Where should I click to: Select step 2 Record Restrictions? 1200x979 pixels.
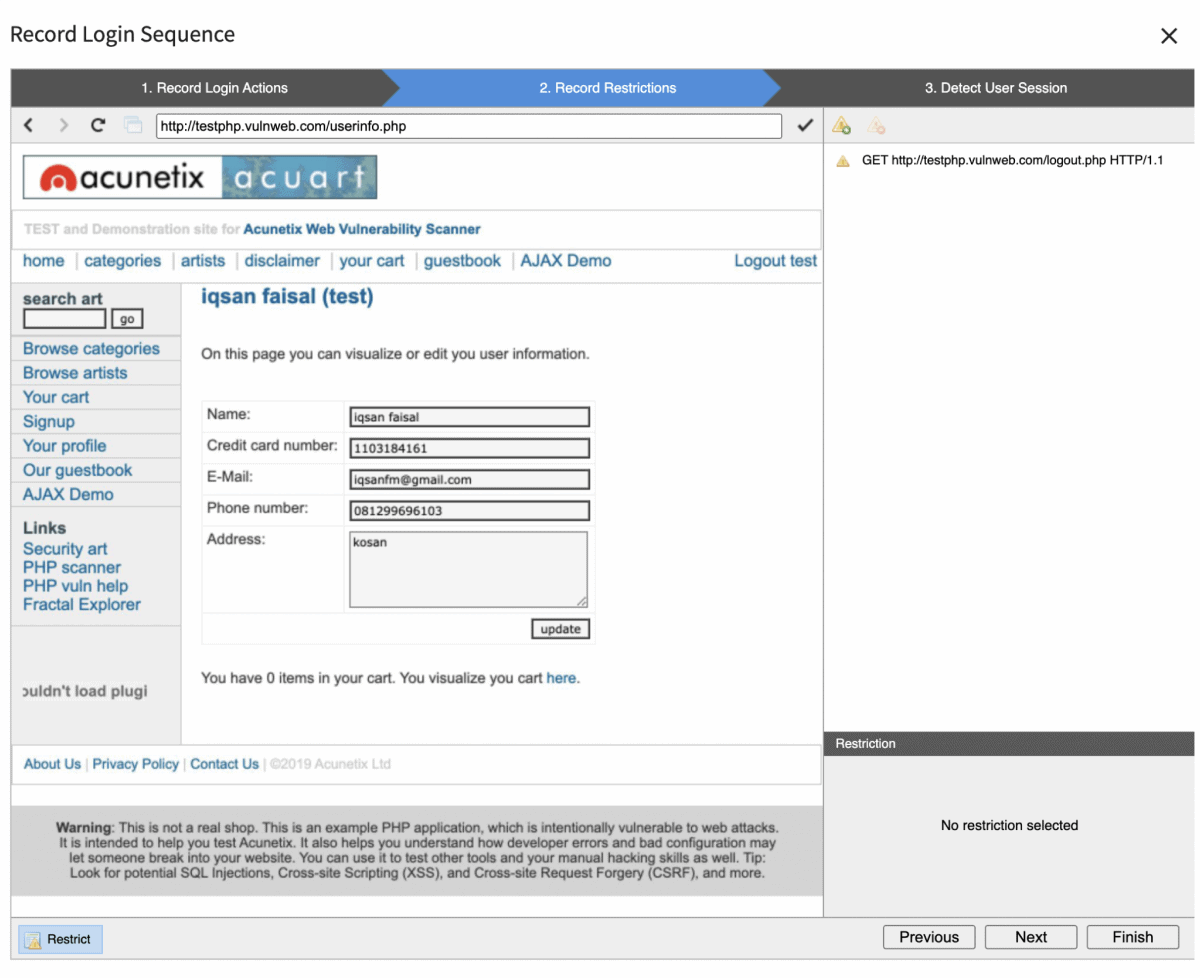click(x=607, y=88)
